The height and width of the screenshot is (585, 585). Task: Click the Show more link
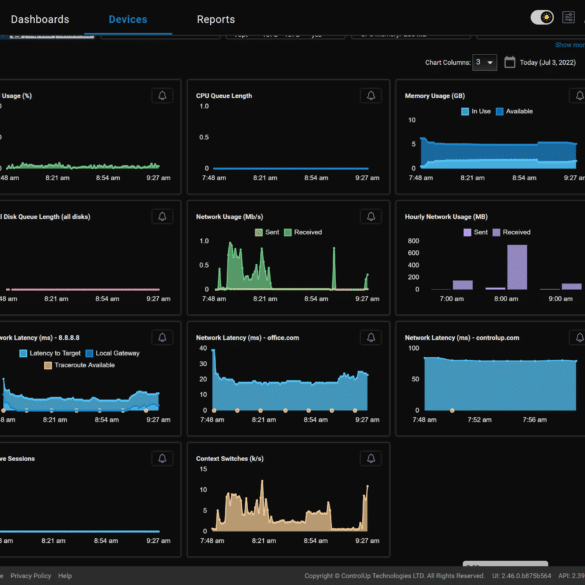pyautogui.click(x=570, y=45)
